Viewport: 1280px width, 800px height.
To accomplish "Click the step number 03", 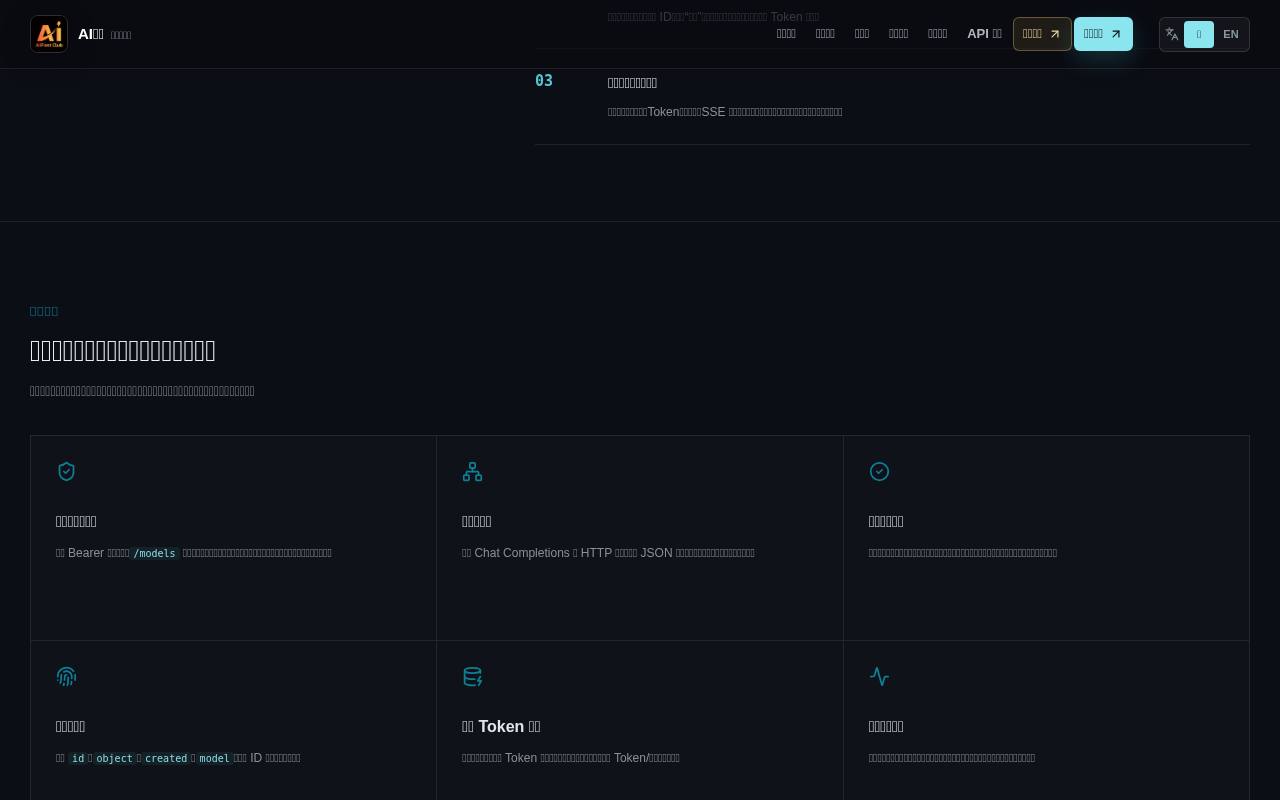I will point(544,81).
